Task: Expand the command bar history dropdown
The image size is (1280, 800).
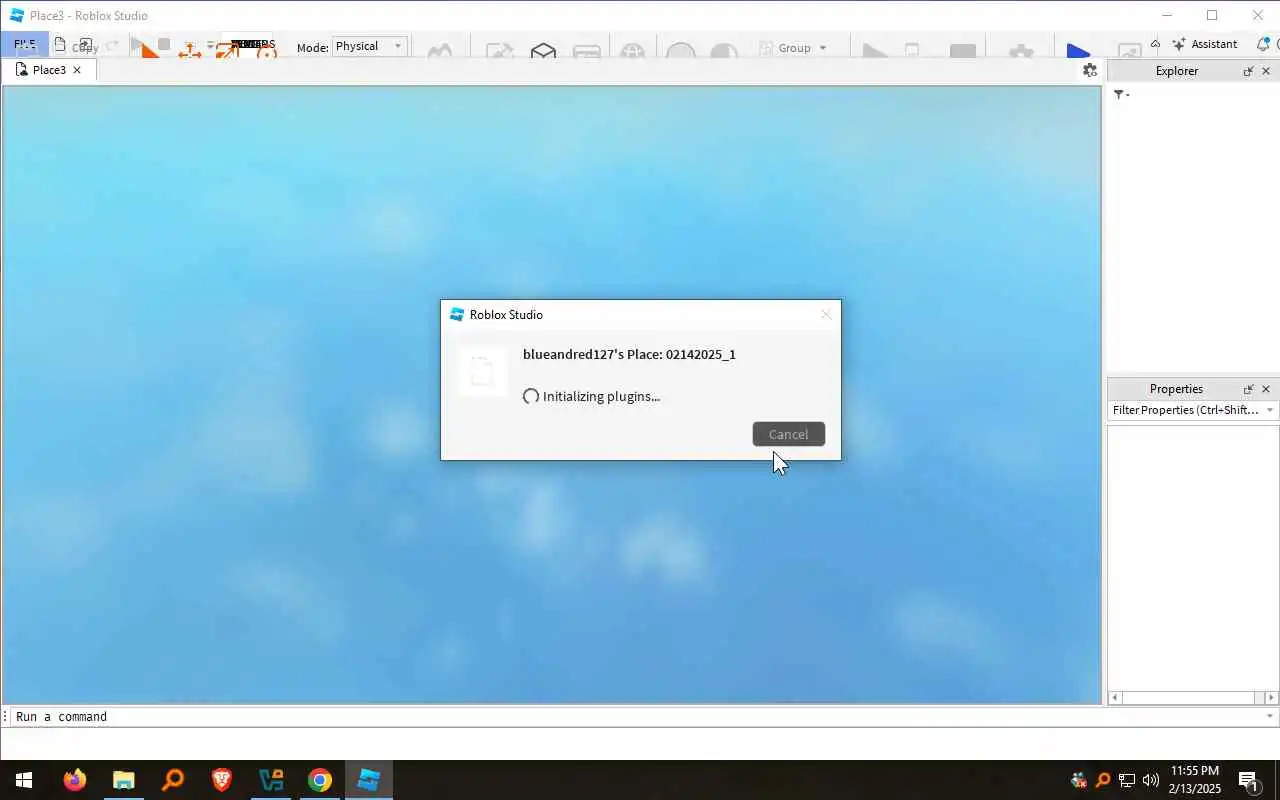Action: 1271,717
